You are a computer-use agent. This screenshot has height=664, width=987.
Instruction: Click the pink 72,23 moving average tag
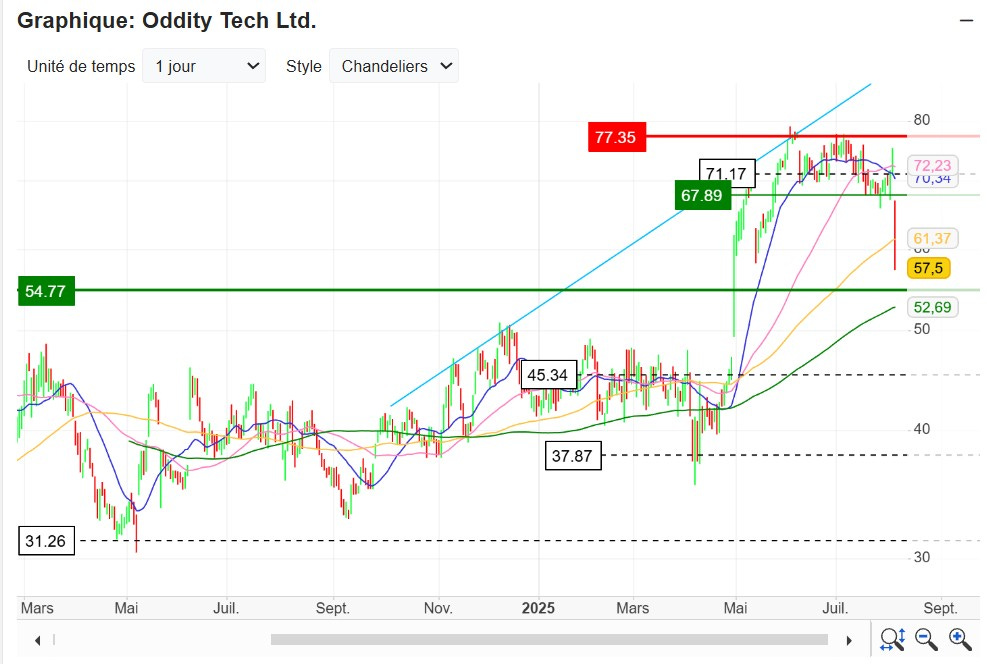(x=932, y=166)
